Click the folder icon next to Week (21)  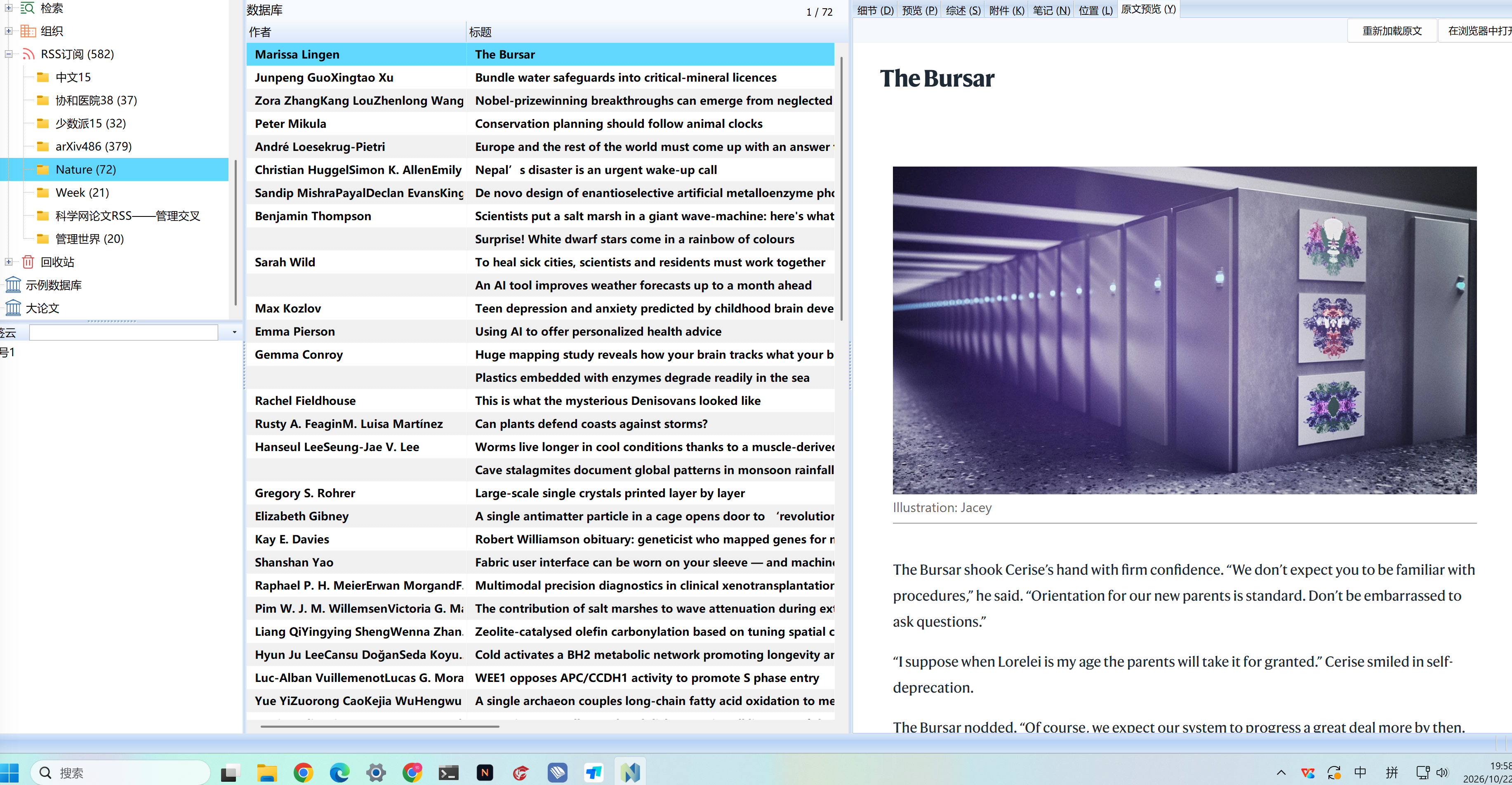[x=43, y=193]
